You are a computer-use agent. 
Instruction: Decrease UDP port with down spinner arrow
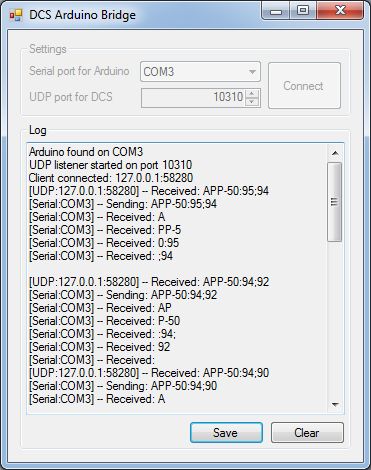coord(252,102)
